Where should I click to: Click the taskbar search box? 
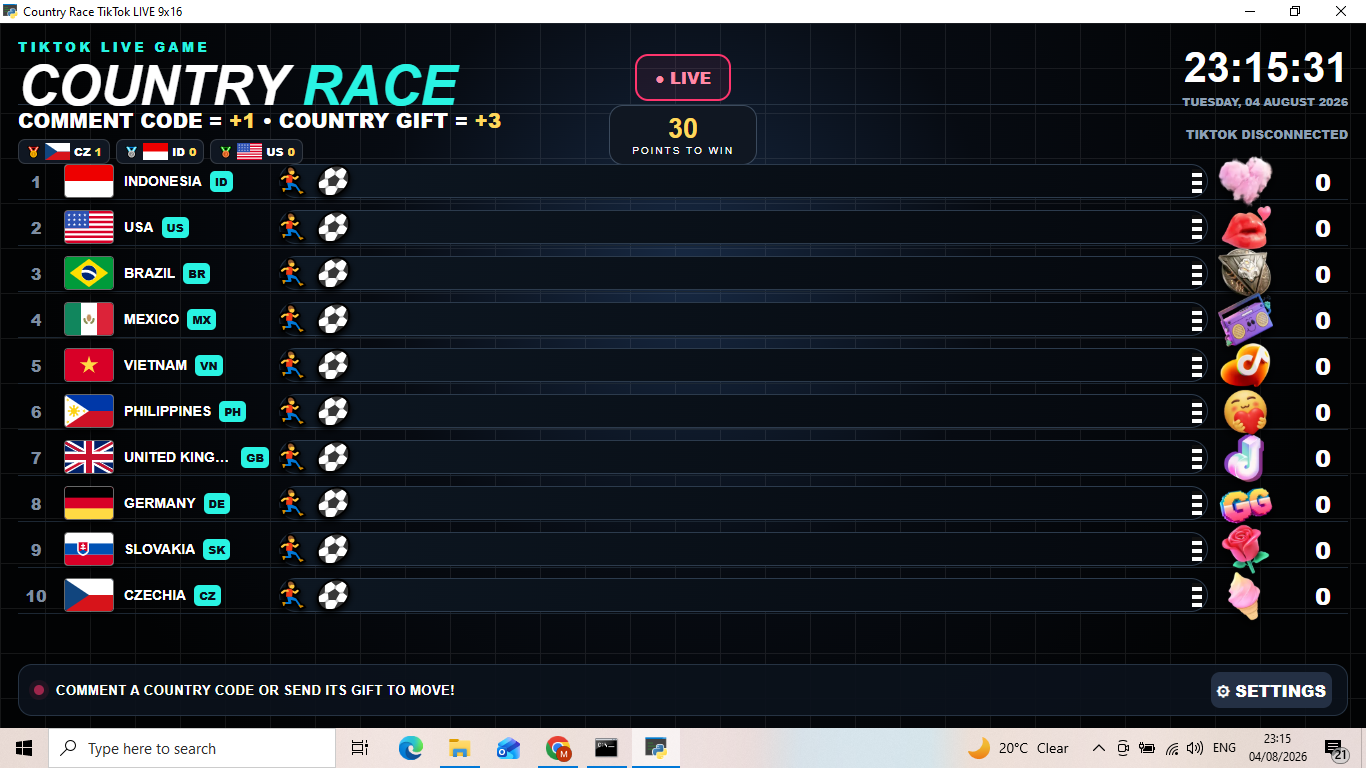(192, 748)
